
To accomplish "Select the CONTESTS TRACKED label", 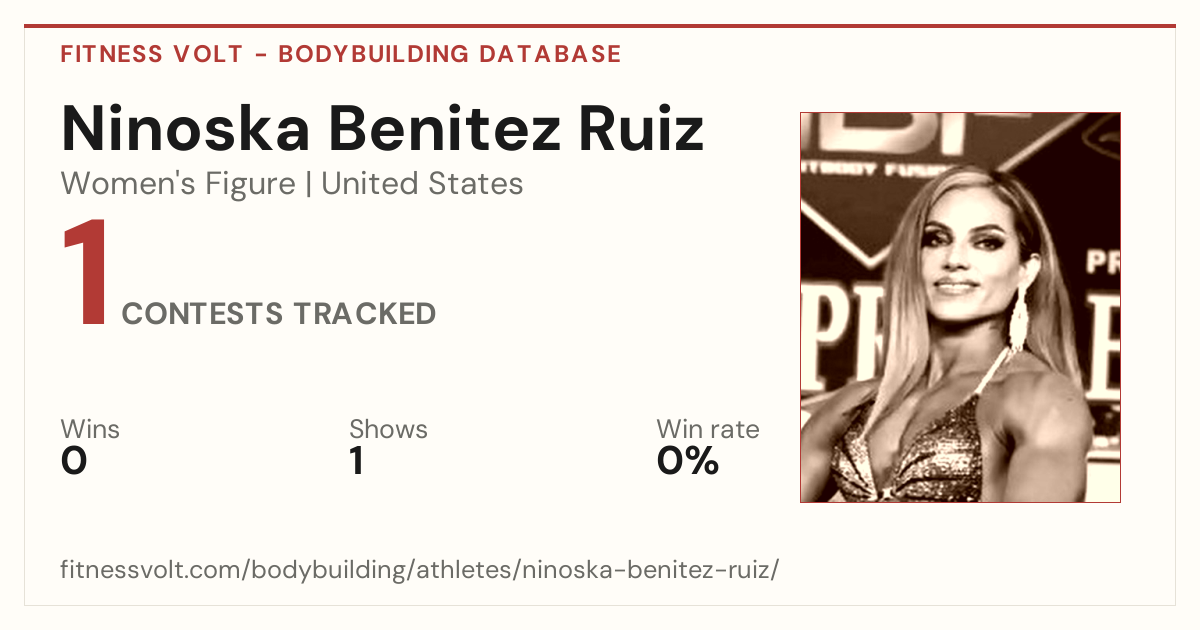I will tap(279, 314).
